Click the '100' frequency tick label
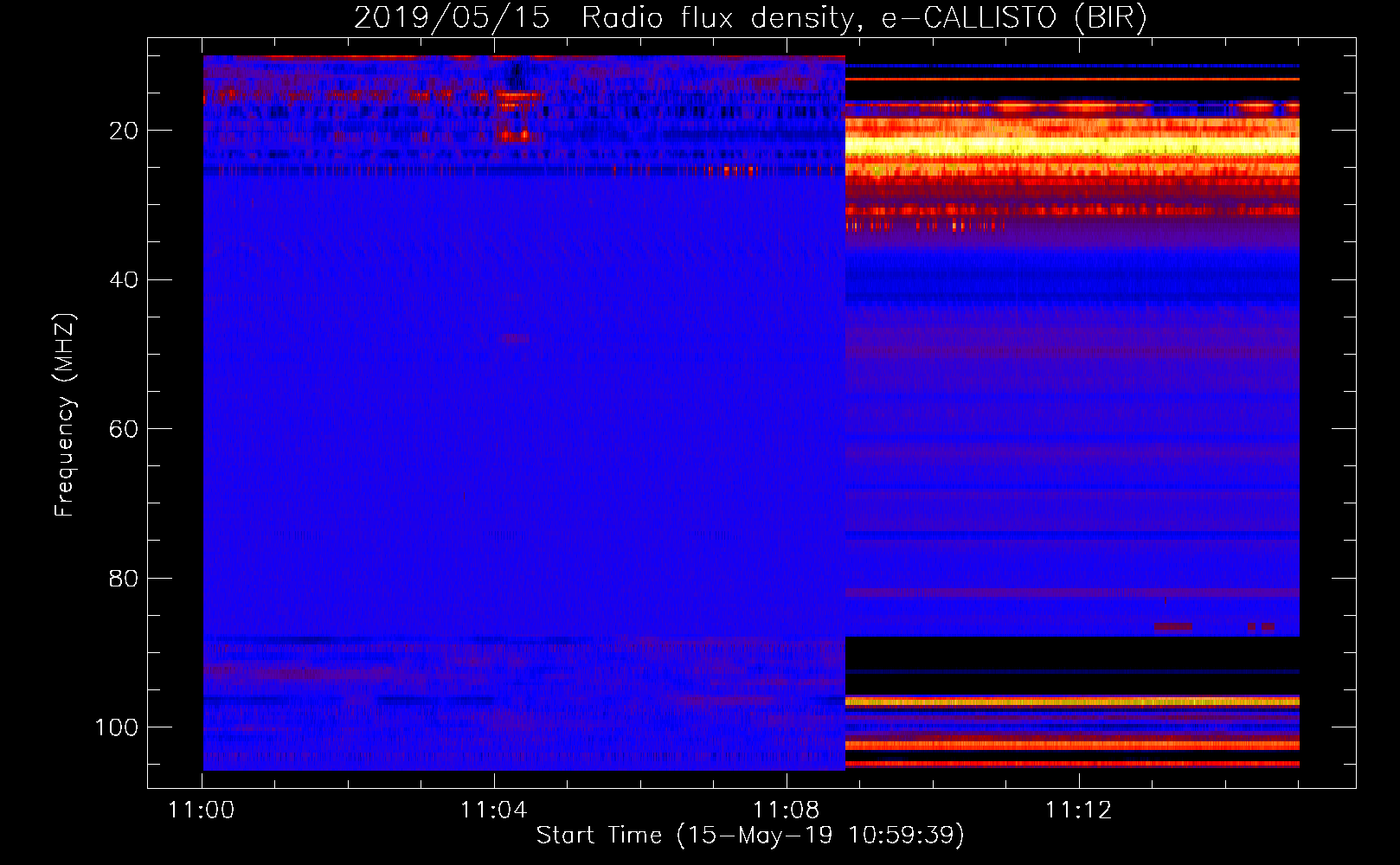 click(117, 727)
